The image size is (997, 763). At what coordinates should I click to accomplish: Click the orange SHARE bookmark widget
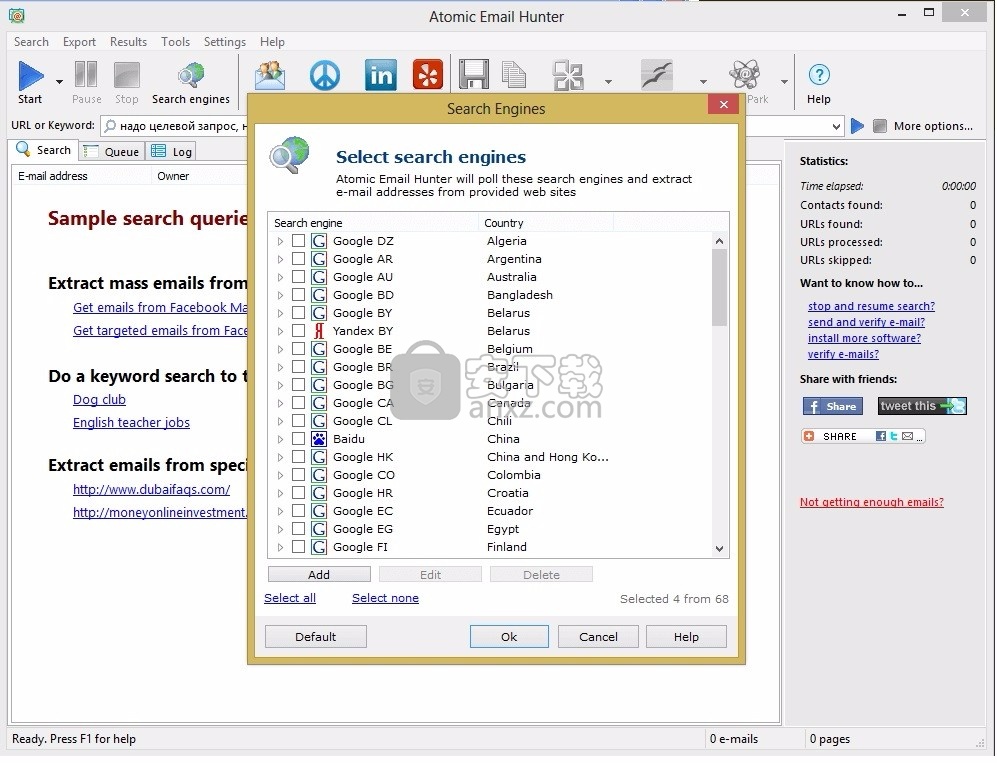click(x=863, y=436)
